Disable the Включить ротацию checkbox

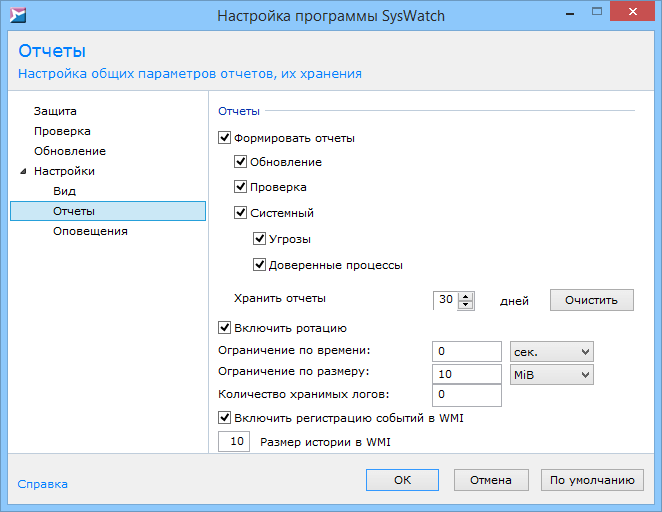(x=224, y=328)
